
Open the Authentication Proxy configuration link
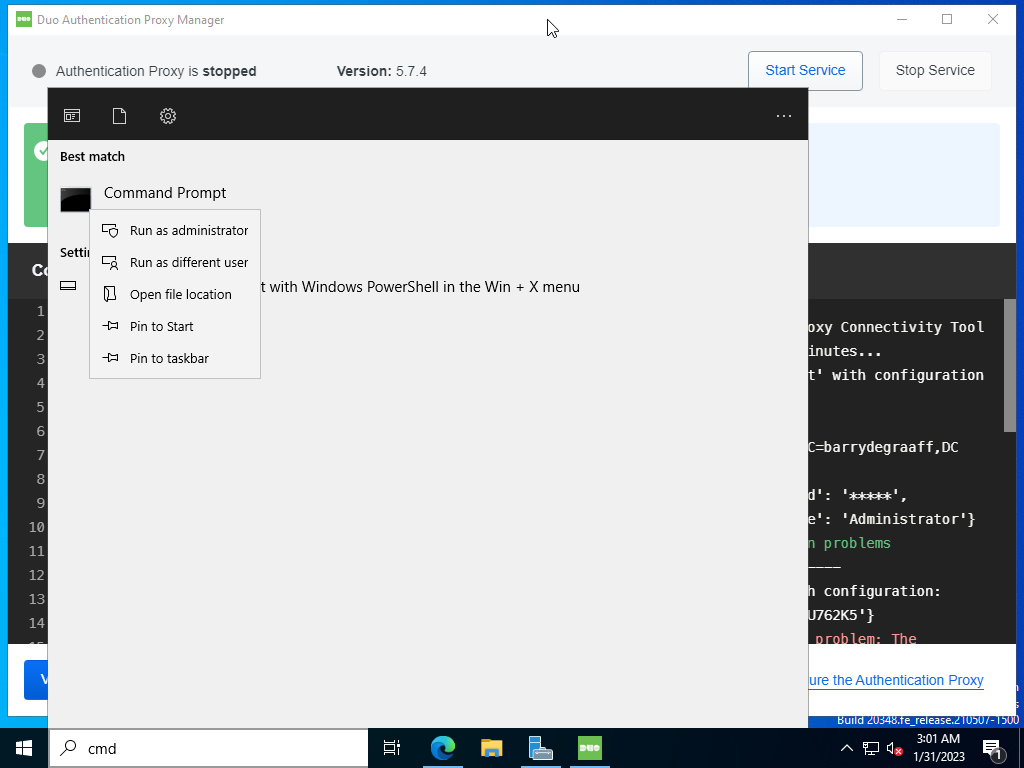(896, 680)
